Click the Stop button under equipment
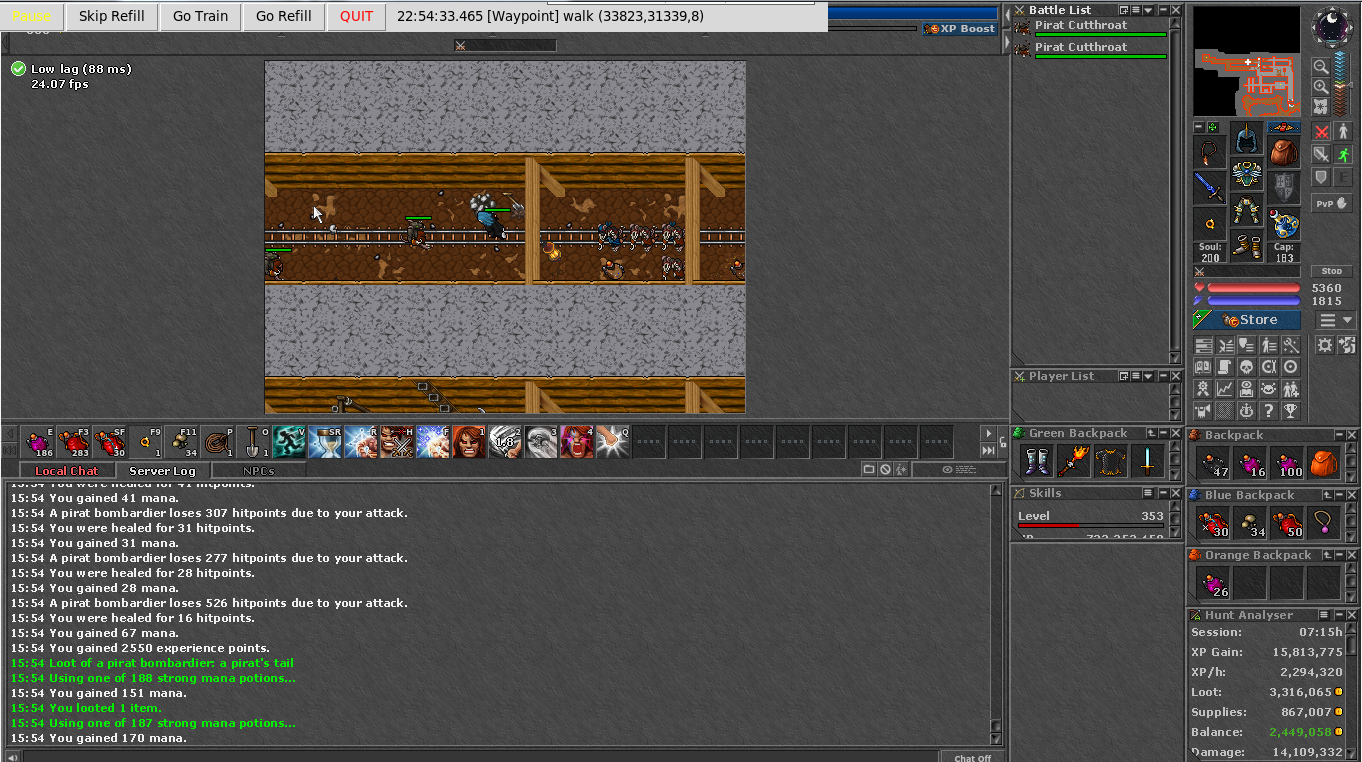Image resolution: width=1362 pixels, height=762 pixels. coord(1332,271)
